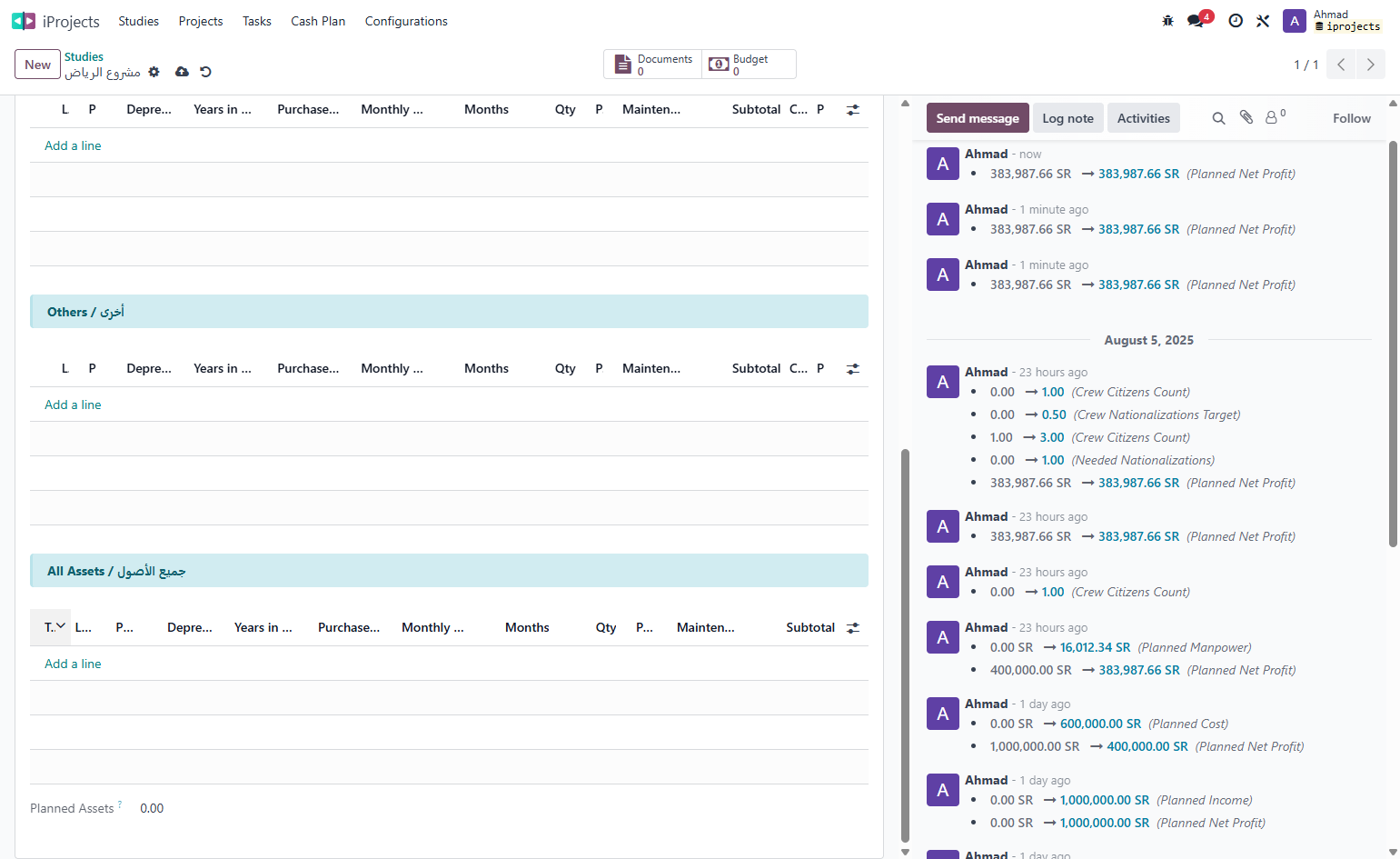Click Follow in the chatter header
Viewport: 1400px width, 859px height.
[1352, 118]
